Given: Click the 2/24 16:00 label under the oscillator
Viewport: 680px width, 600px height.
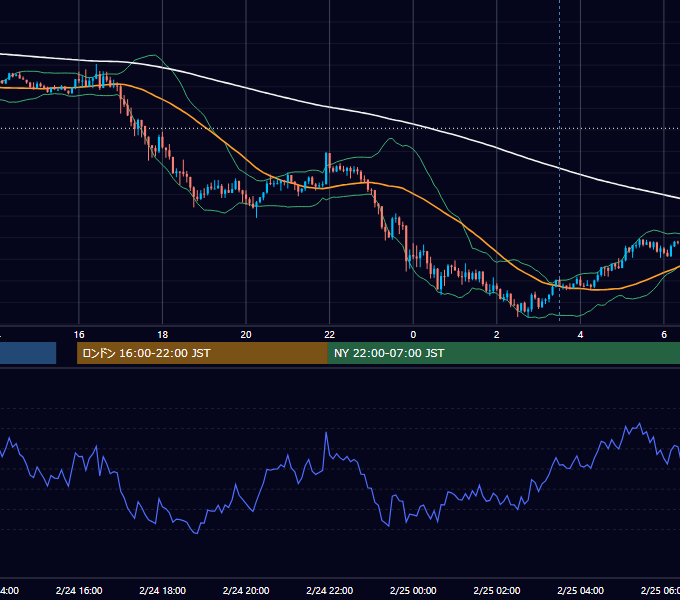Looking at the screenshot, I should pyautogui.click(x=79, y=590).
